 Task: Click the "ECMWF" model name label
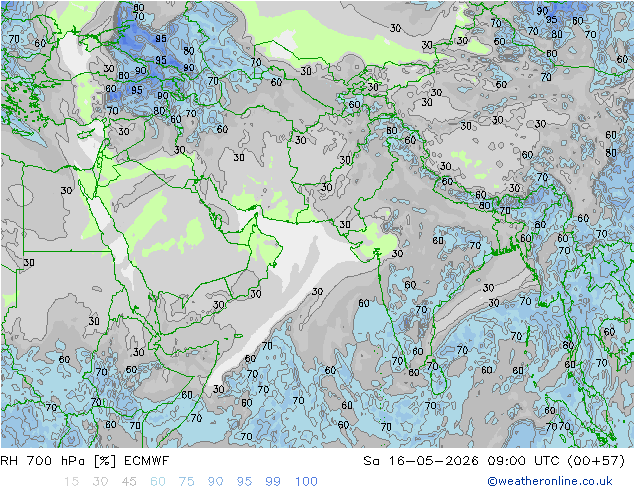(146, 461)
